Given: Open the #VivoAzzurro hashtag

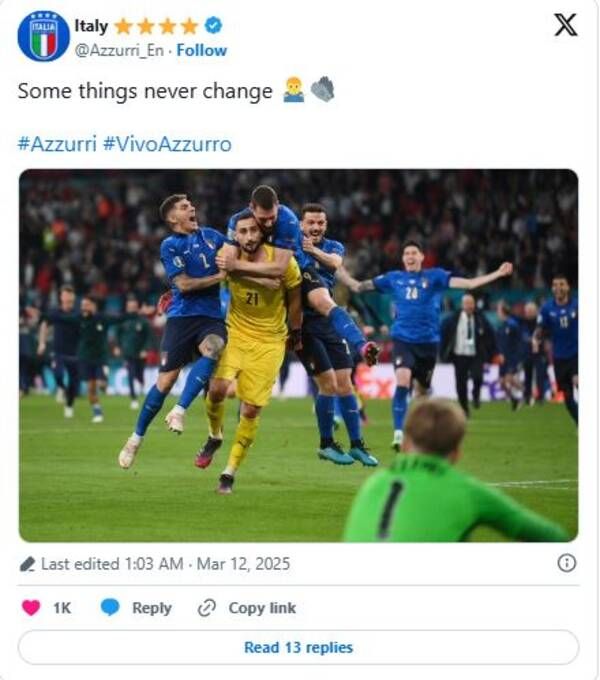Looking at the screenshot, I should coord(167,144).
